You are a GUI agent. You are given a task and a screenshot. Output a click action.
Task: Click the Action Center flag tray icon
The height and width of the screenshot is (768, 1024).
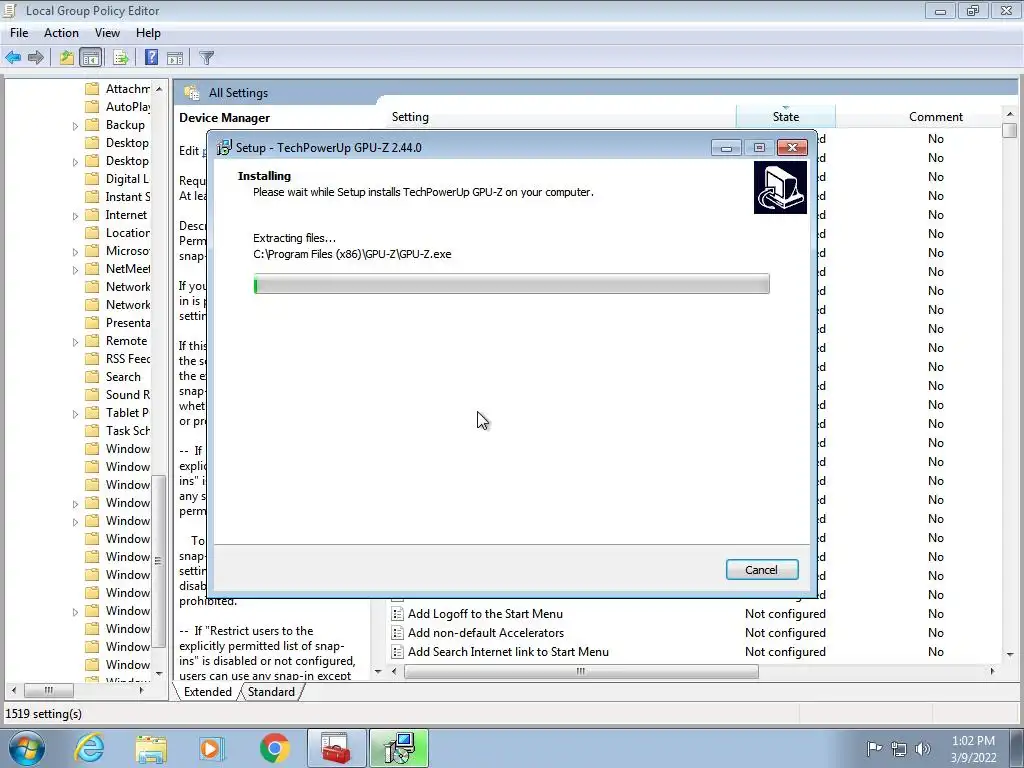click(x=874, y=748)
